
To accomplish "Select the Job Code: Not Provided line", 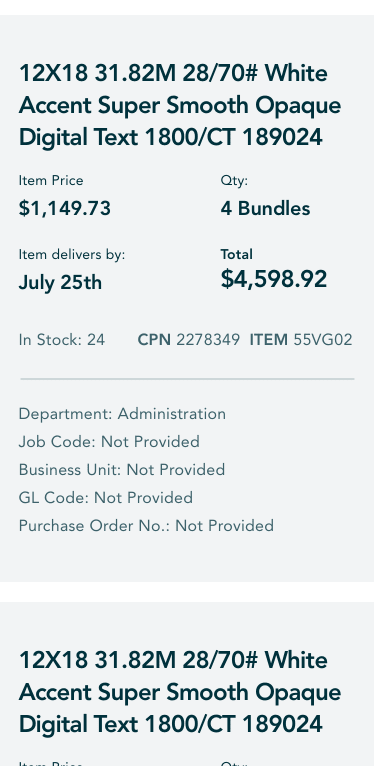I will pyautogui.click(x=109, y=442).
